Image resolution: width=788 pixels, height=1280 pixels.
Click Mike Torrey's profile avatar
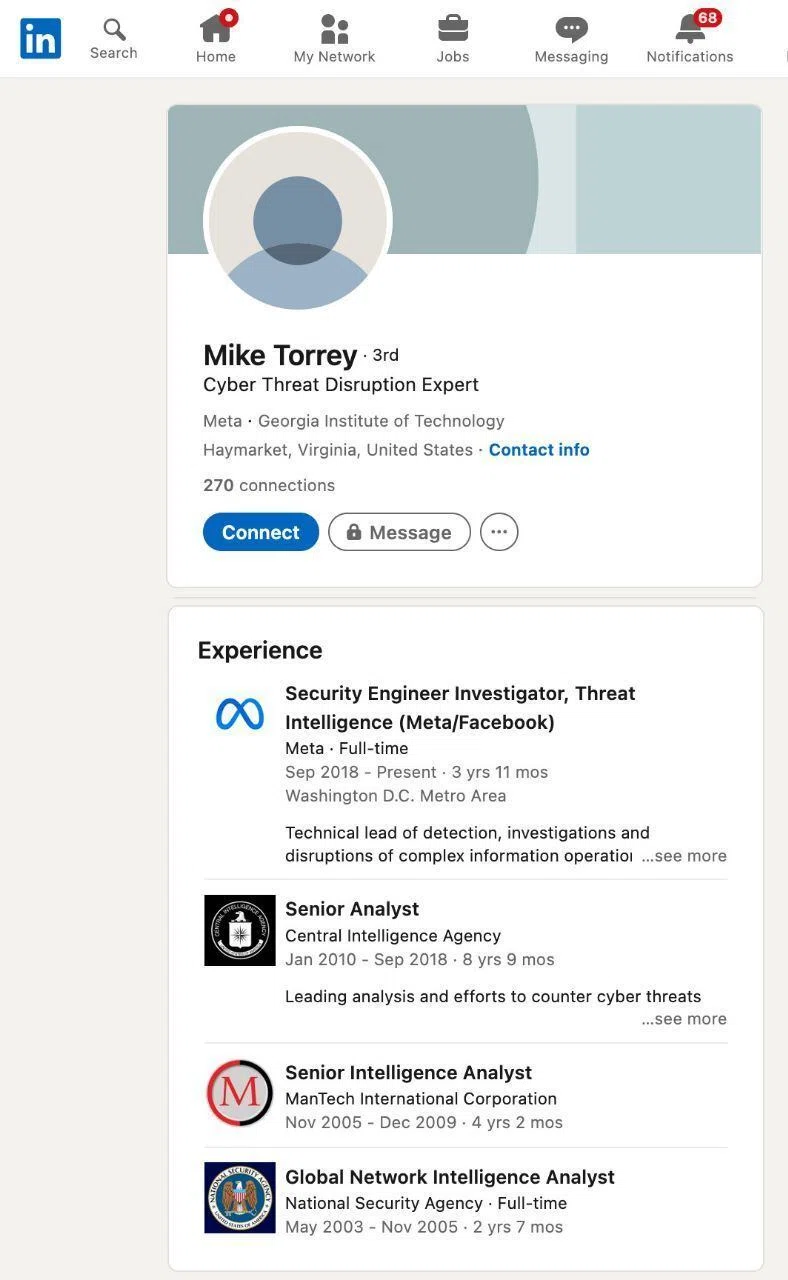(298, 220)
